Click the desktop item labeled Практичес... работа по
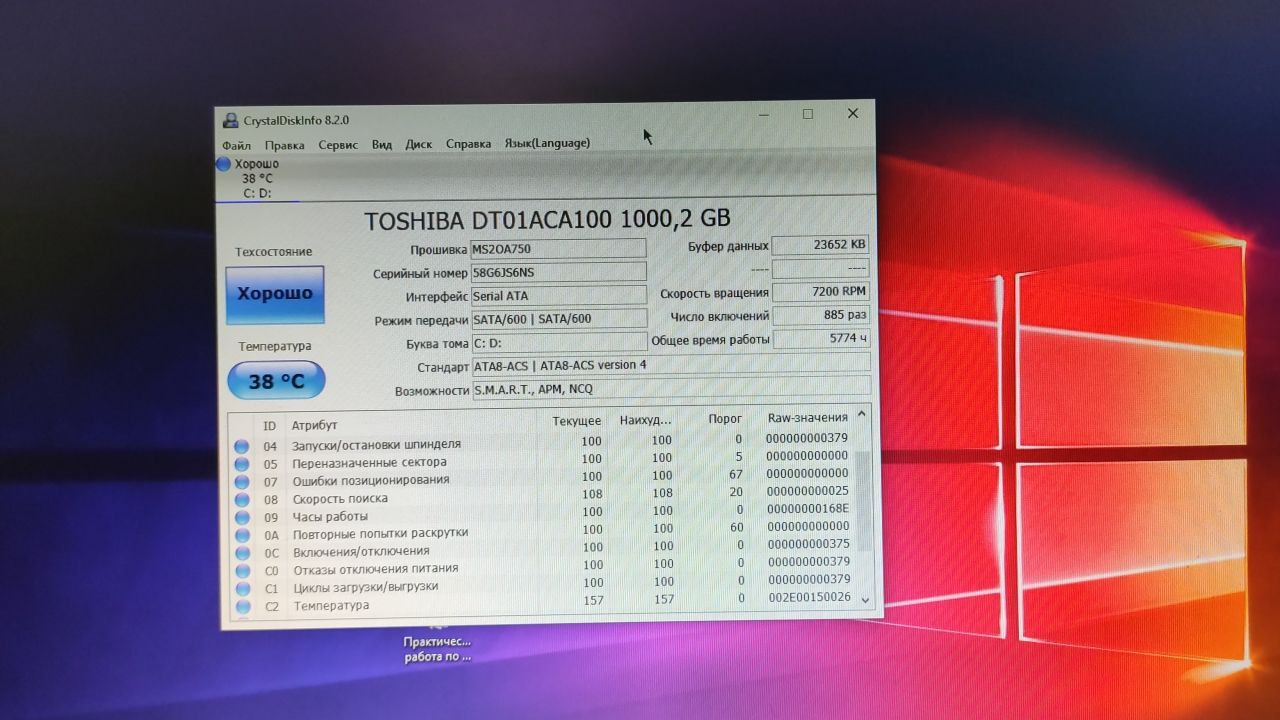The image size is (1280, 720). coord(437,649)
